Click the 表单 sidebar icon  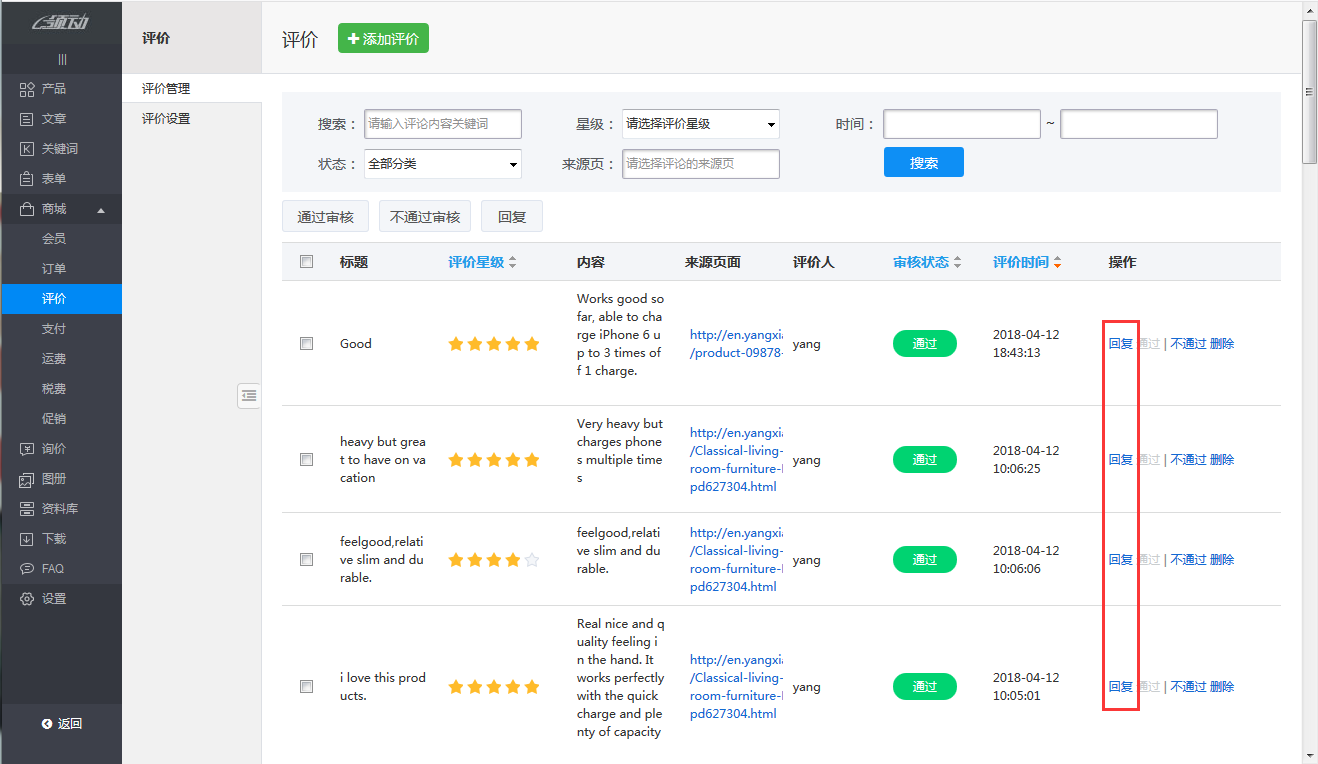coord(50,178)
